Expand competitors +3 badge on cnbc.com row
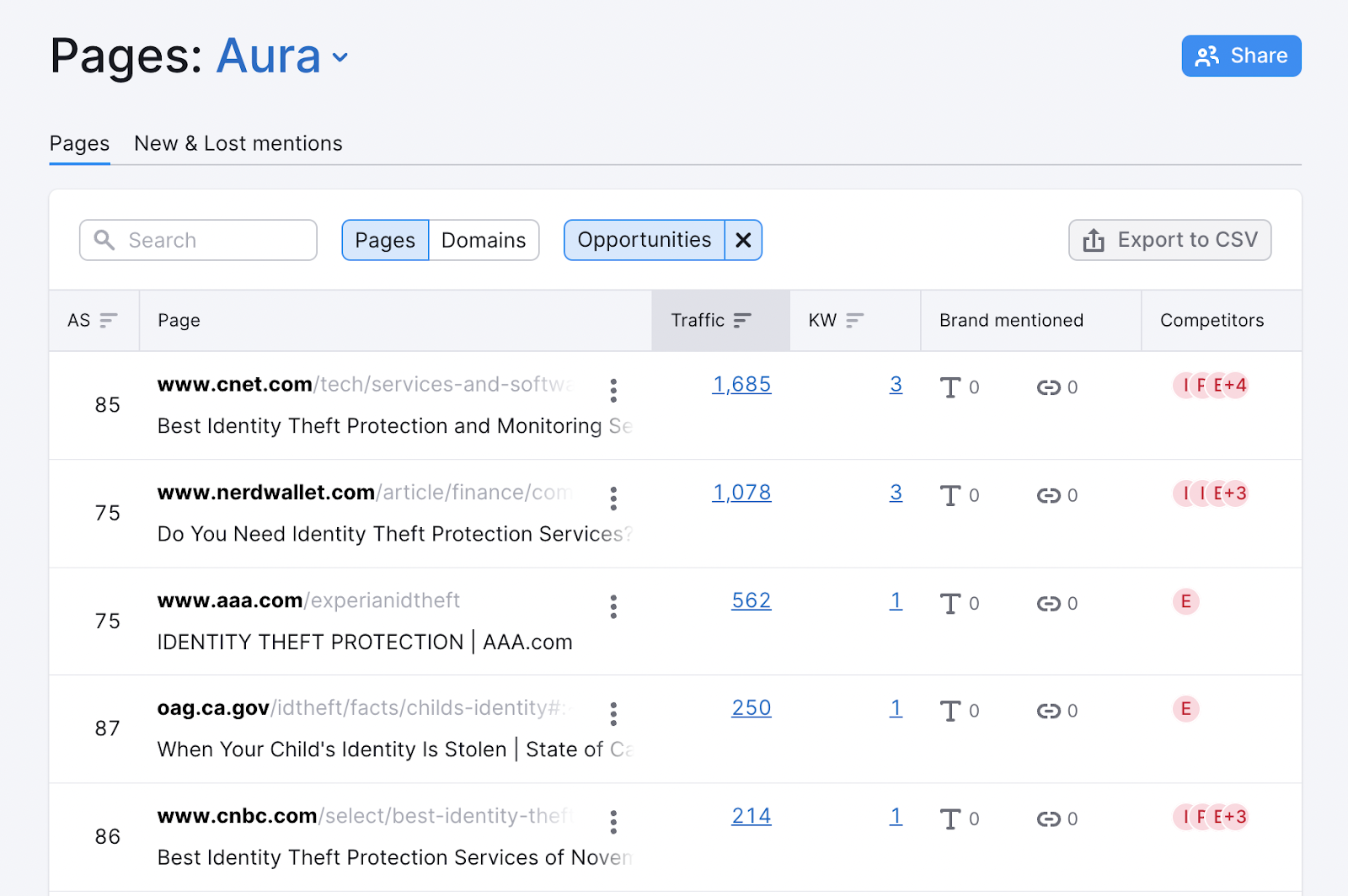 pyautogui.click(x=1233, y=817)
